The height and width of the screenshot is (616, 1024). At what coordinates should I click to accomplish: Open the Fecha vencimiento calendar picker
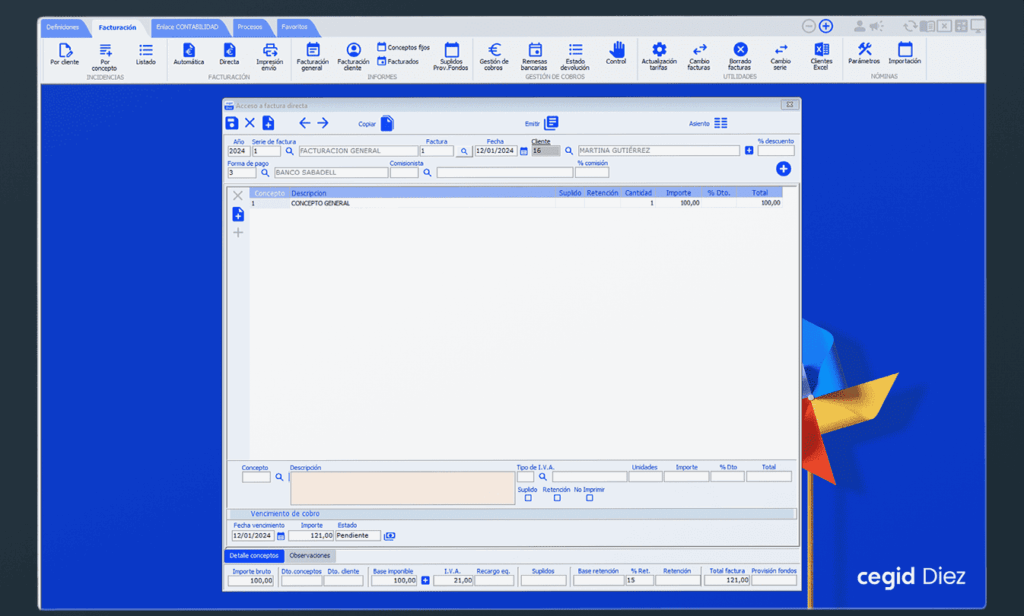click(281, 536)
